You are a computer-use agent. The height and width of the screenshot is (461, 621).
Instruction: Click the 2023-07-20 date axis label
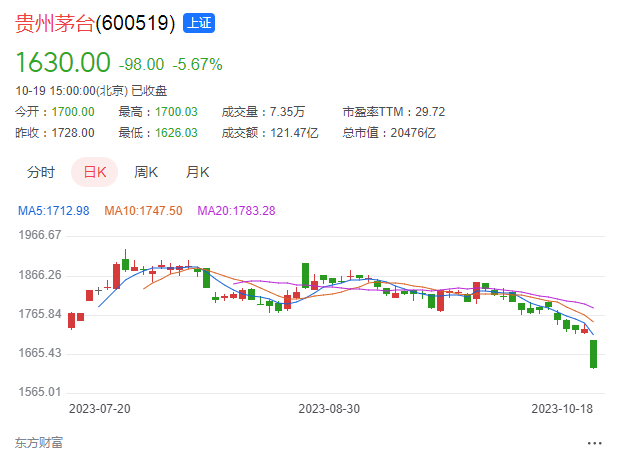[100, 408]
